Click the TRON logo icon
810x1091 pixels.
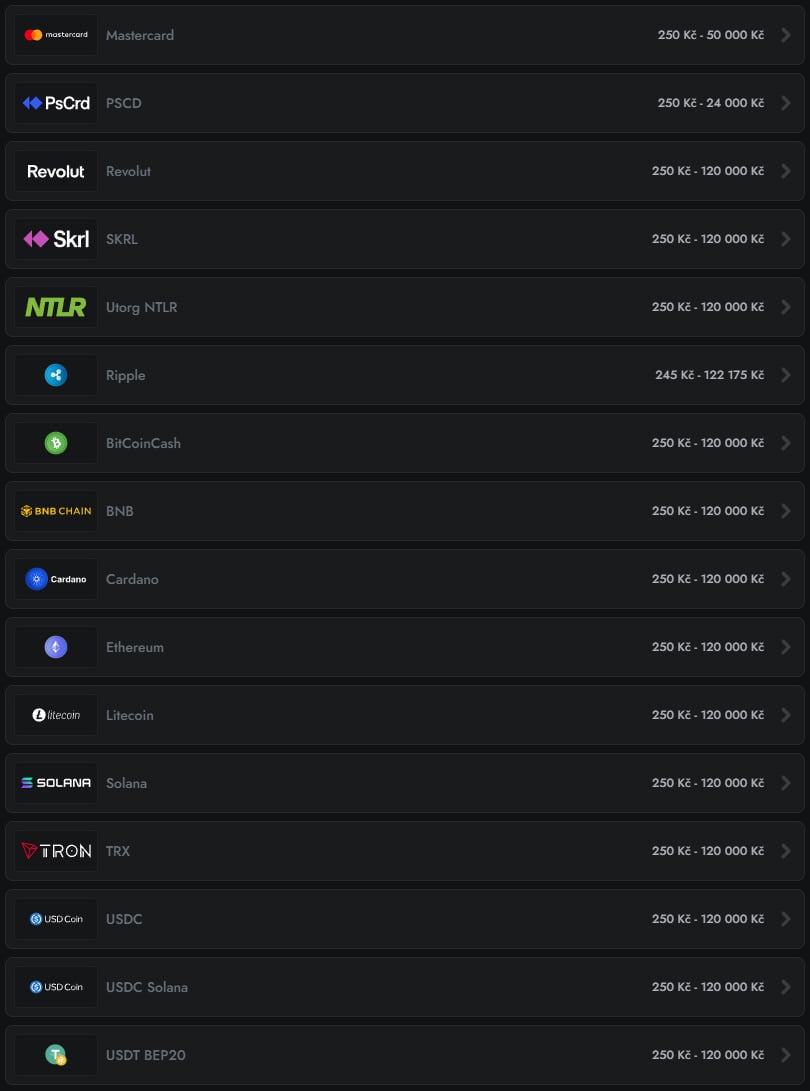pos(56,851)
